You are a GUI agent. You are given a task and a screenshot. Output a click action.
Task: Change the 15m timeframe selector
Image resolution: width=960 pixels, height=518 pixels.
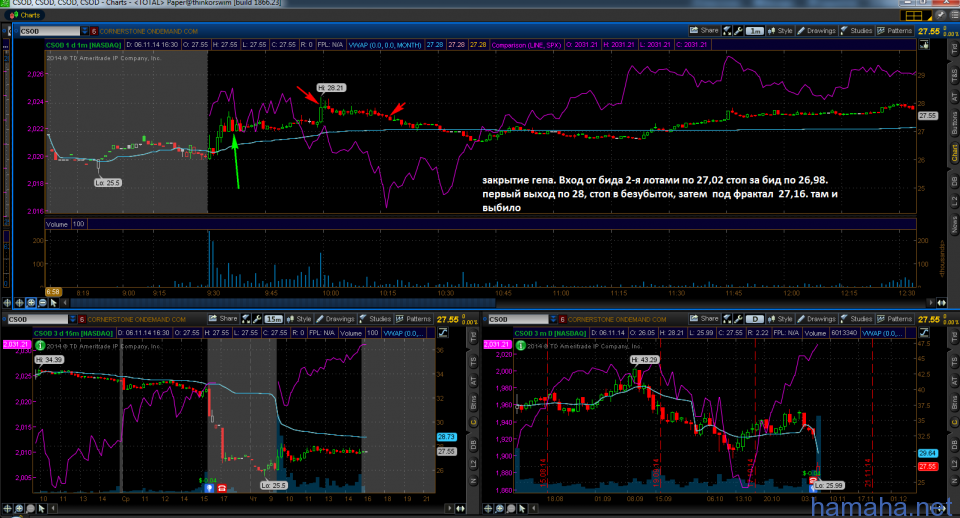(273, 319)
